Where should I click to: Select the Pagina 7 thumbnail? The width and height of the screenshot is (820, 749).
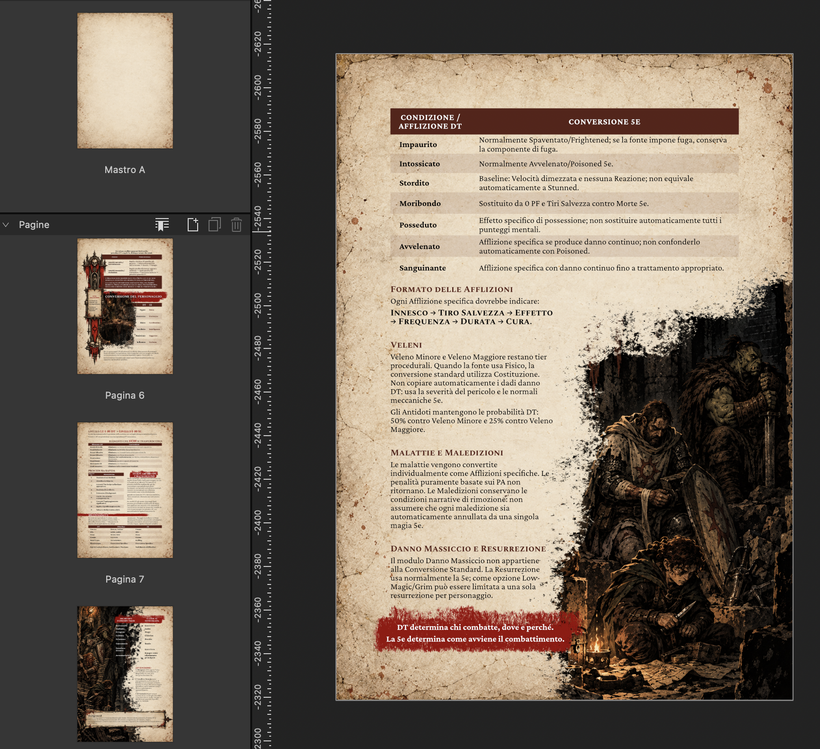(x=125, y=490)
